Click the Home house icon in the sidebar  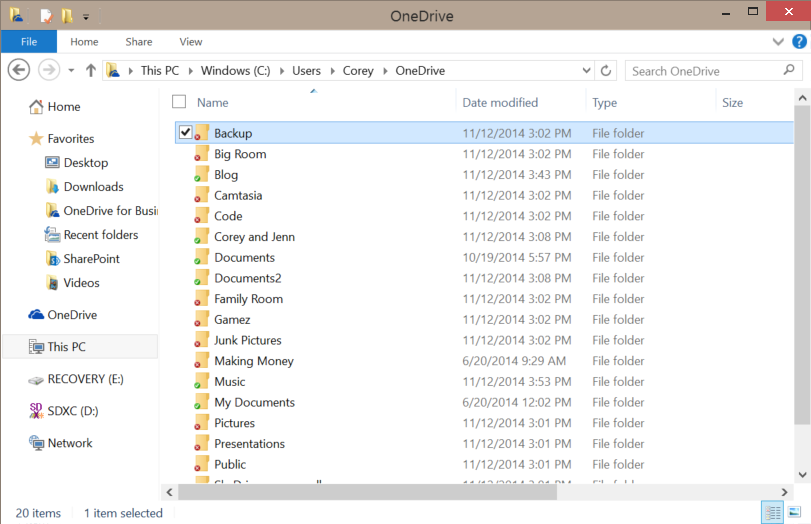[36, 107]
